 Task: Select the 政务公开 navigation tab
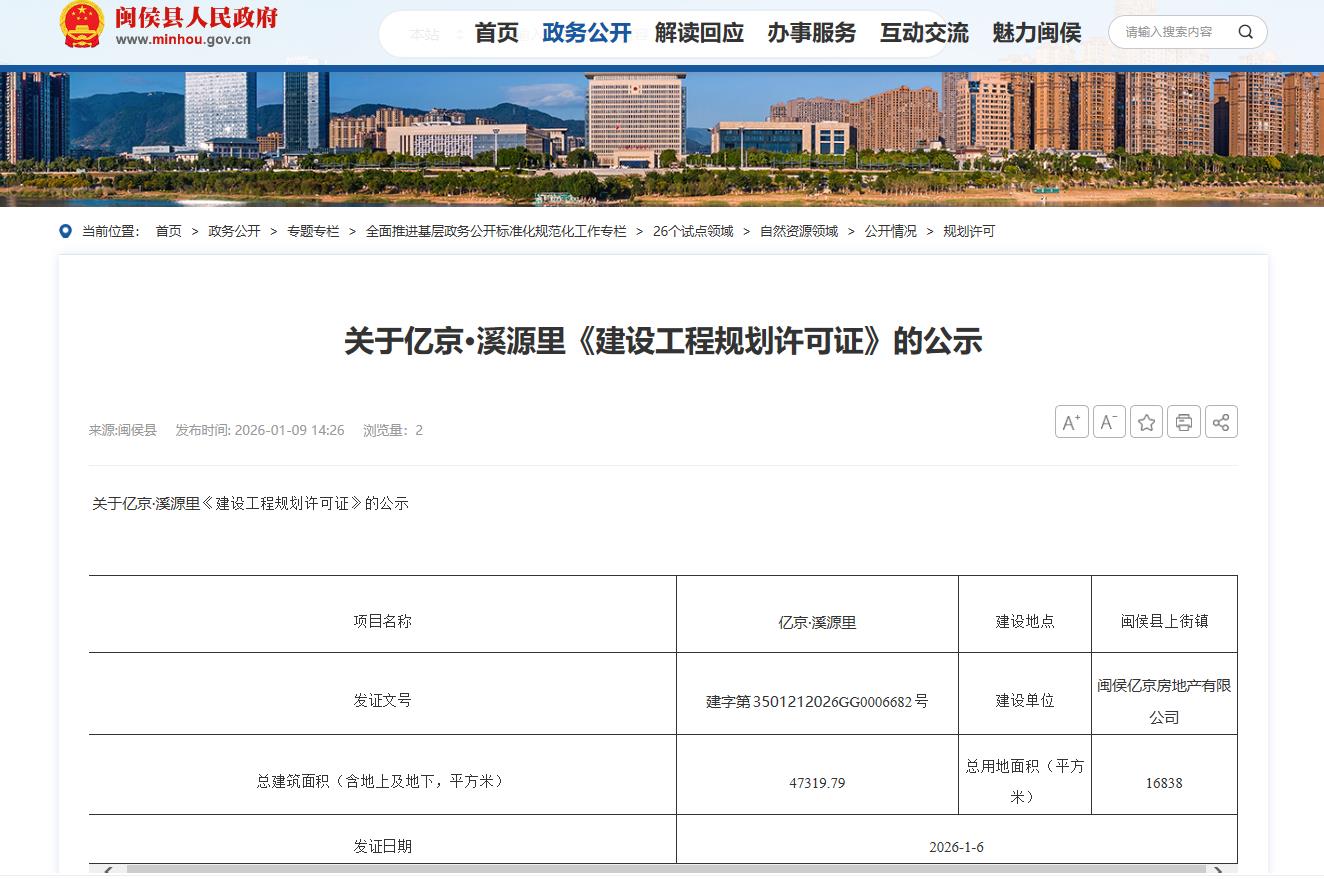click(x=587, y=33)
